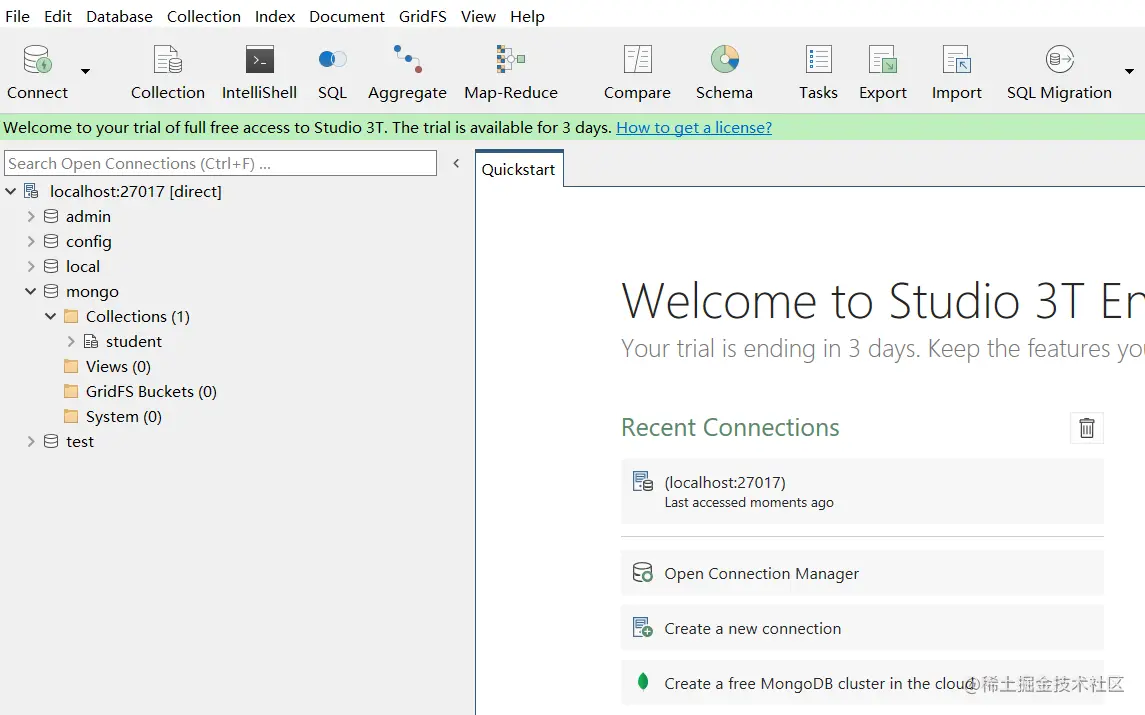Open the View menu
This screenshot has width=1145, height=715.
[478, 16]
